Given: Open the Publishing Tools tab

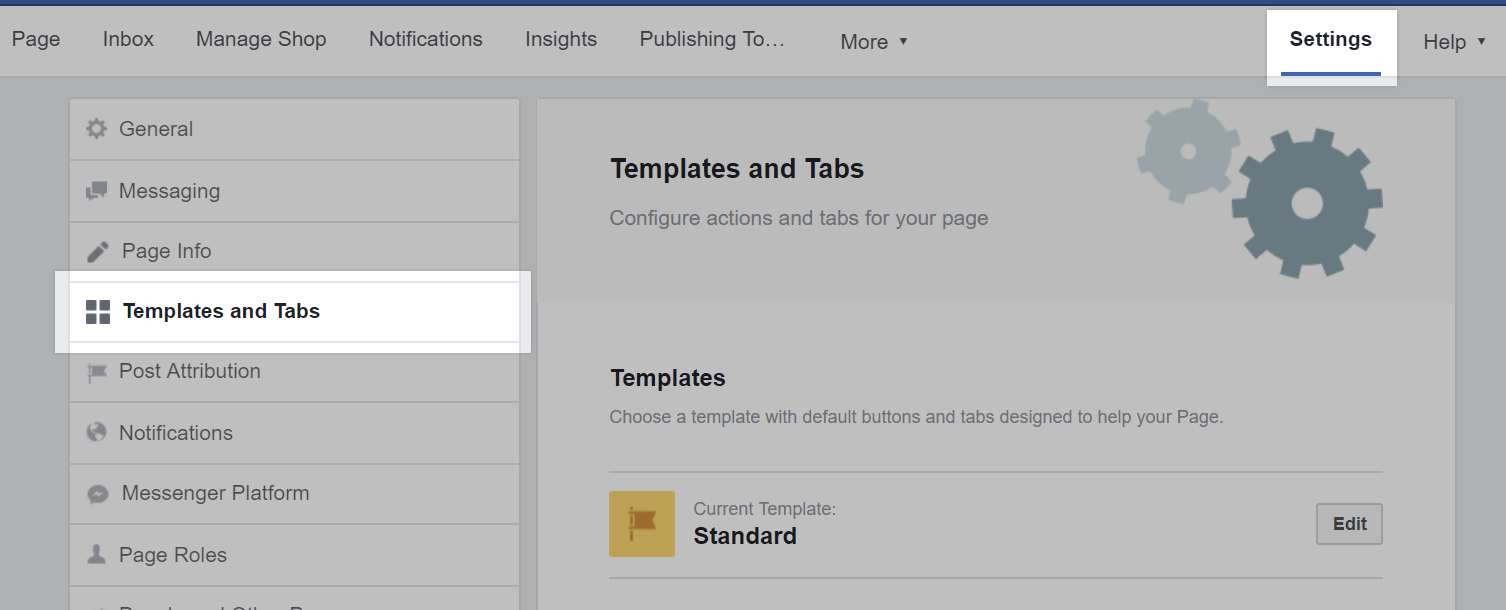Looking at the screenshot, I should click(712, 39).
